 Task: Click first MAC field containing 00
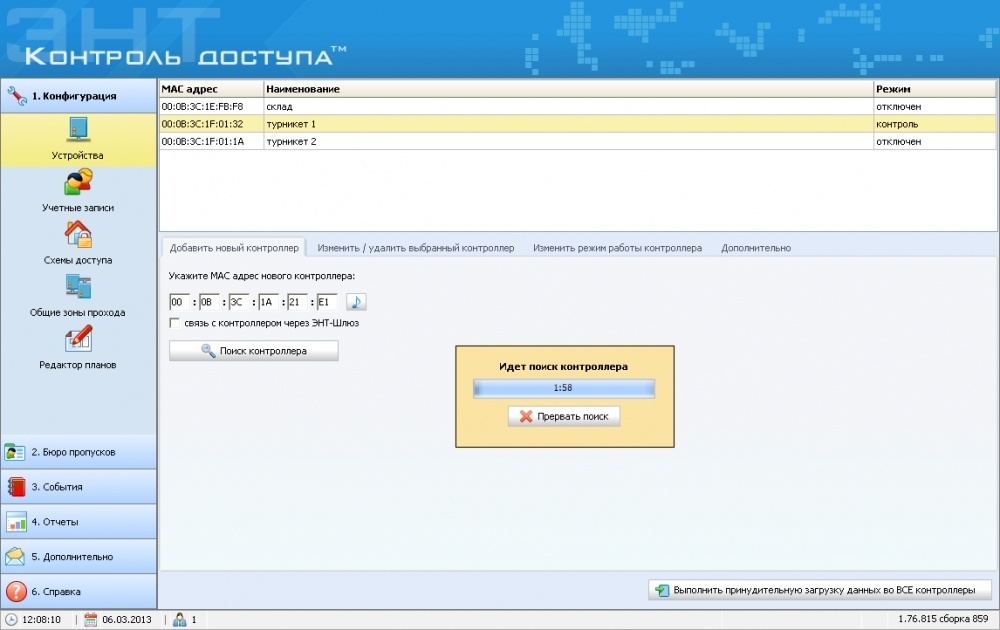tap(179, 302)
